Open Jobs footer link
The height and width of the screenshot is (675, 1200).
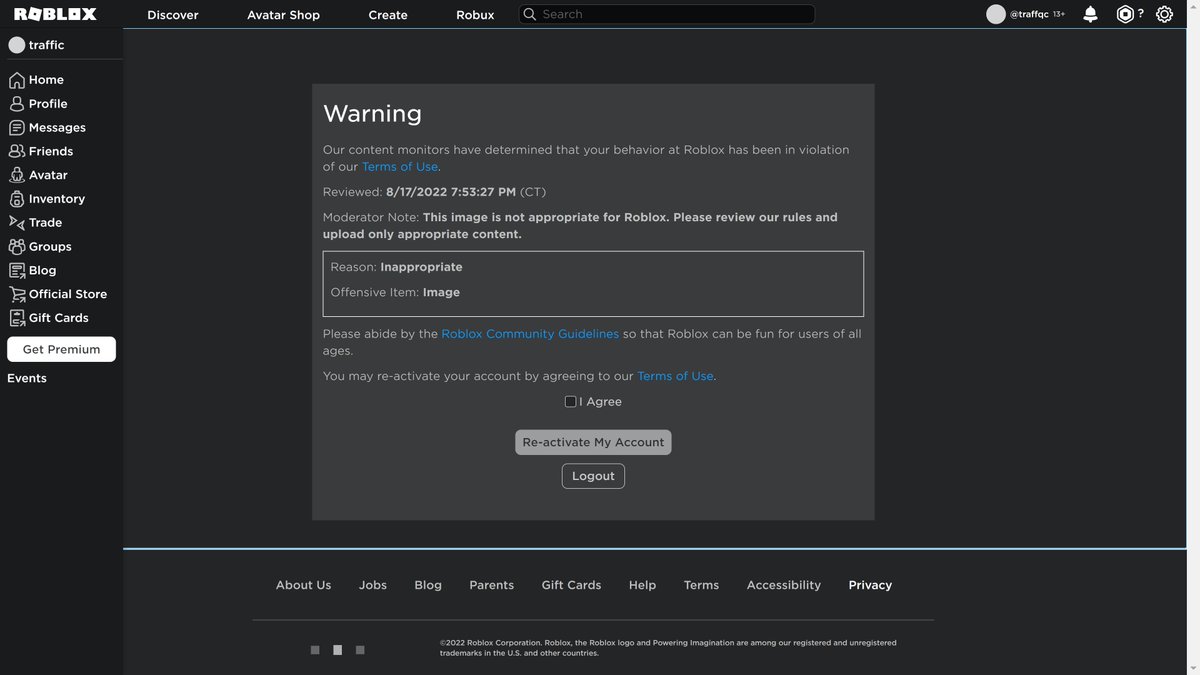tap(373, 585)
